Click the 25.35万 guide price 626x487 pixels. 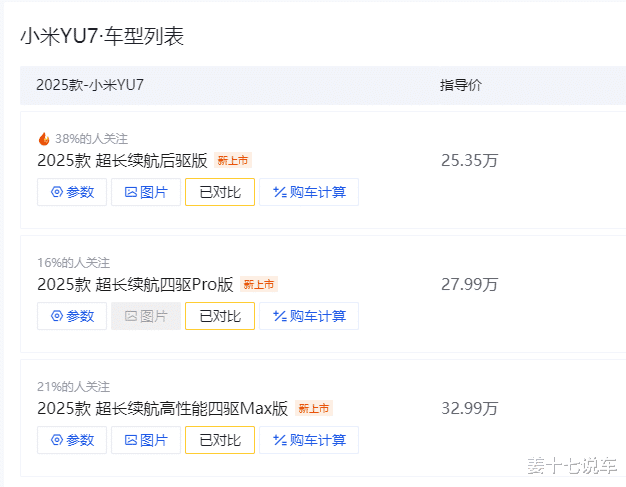pyautogui.click(x=470, y=160)
